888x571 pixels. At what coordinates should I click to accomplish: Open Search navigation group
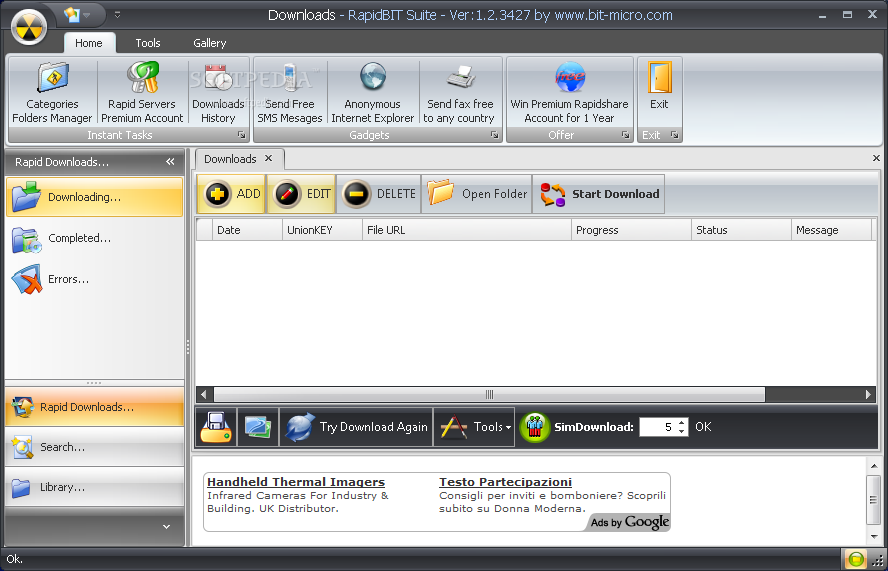coord(94,447)
